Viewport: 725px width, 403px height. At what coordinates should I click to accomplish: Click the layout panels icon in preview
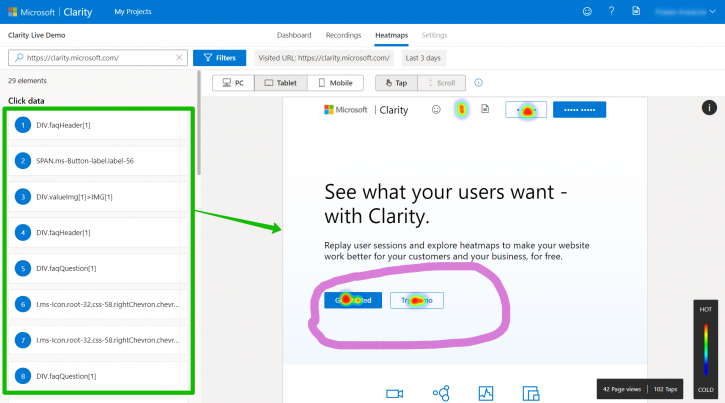531,393
